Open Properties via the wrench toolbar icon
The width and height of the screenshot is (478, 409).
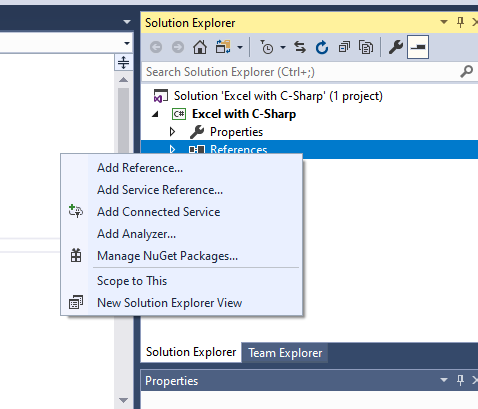point(396,47)
